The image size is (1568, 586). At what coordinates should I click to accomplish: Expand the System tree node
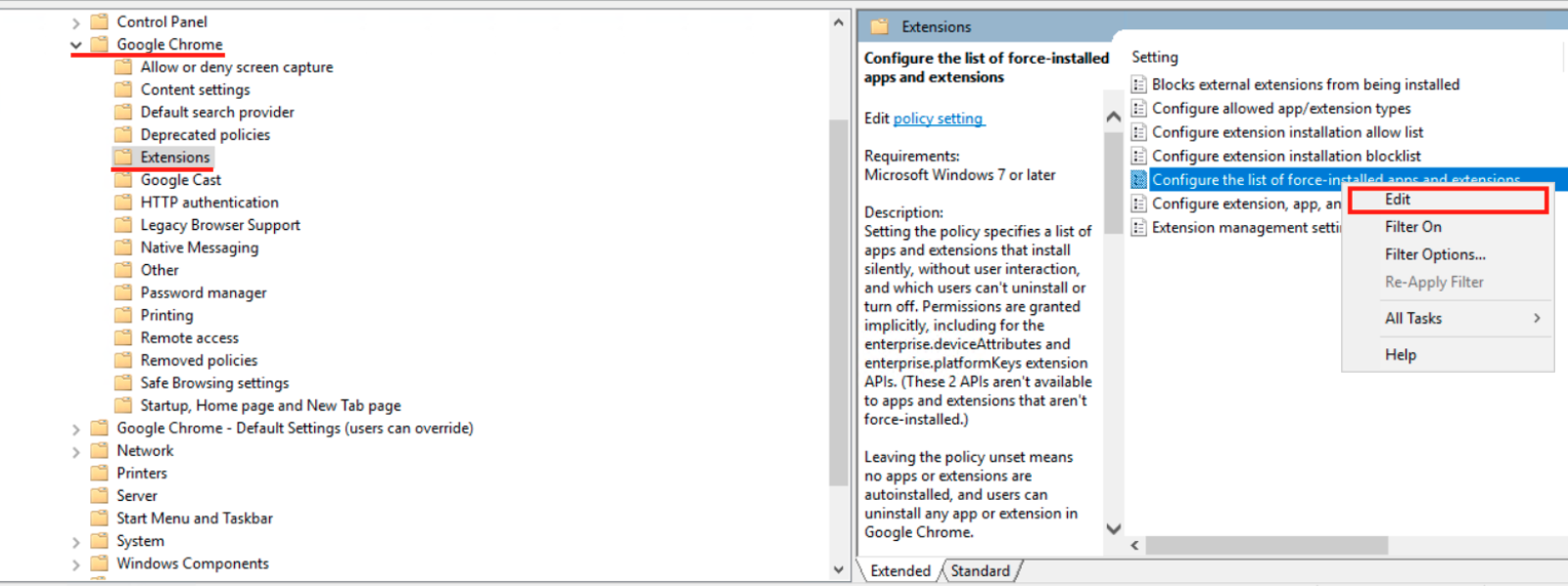click(x=75, y=541)
